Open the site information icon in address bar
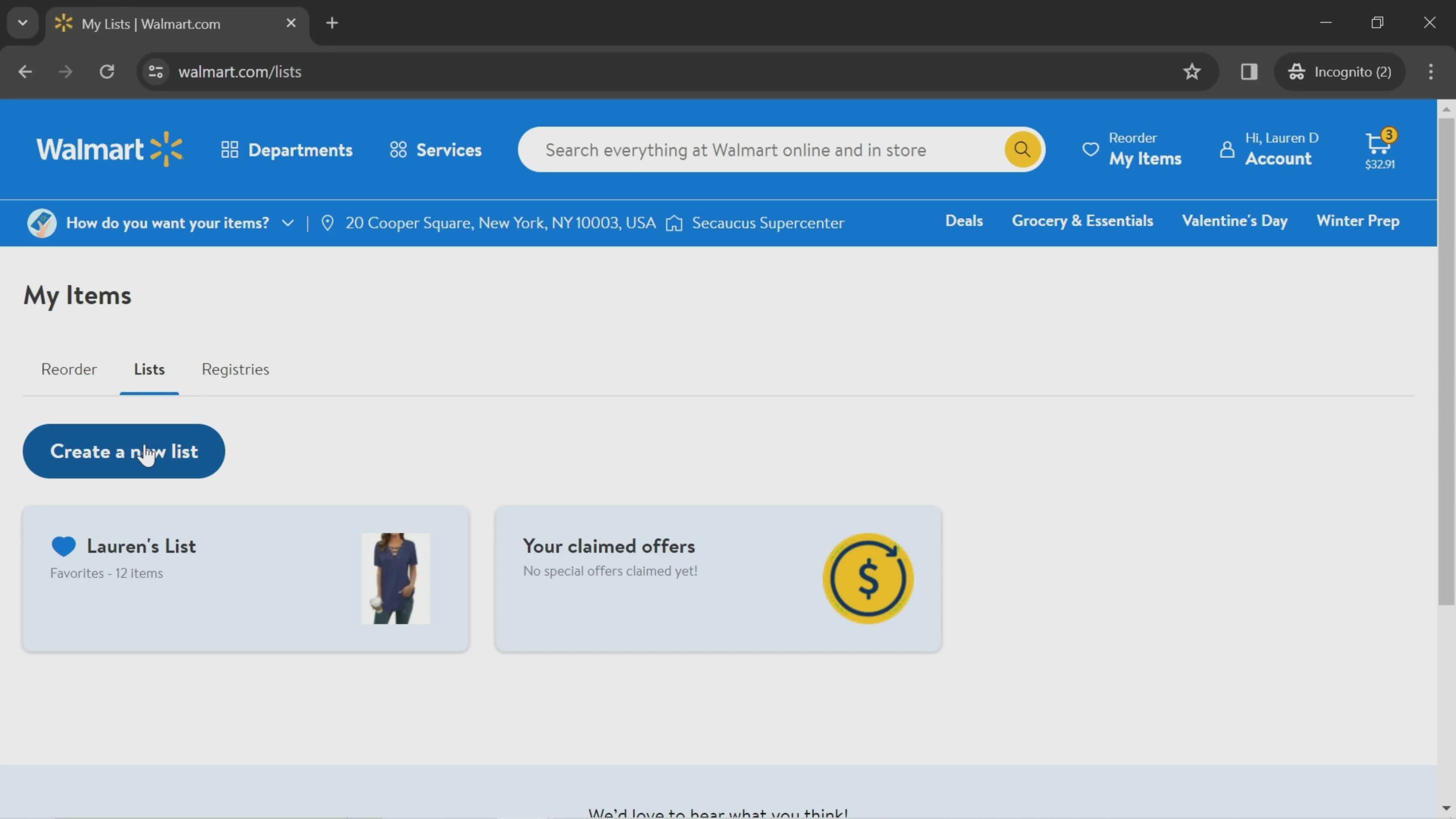This screenshot has height=819, width=1456. pyautogui.click(x=155, y=72)
